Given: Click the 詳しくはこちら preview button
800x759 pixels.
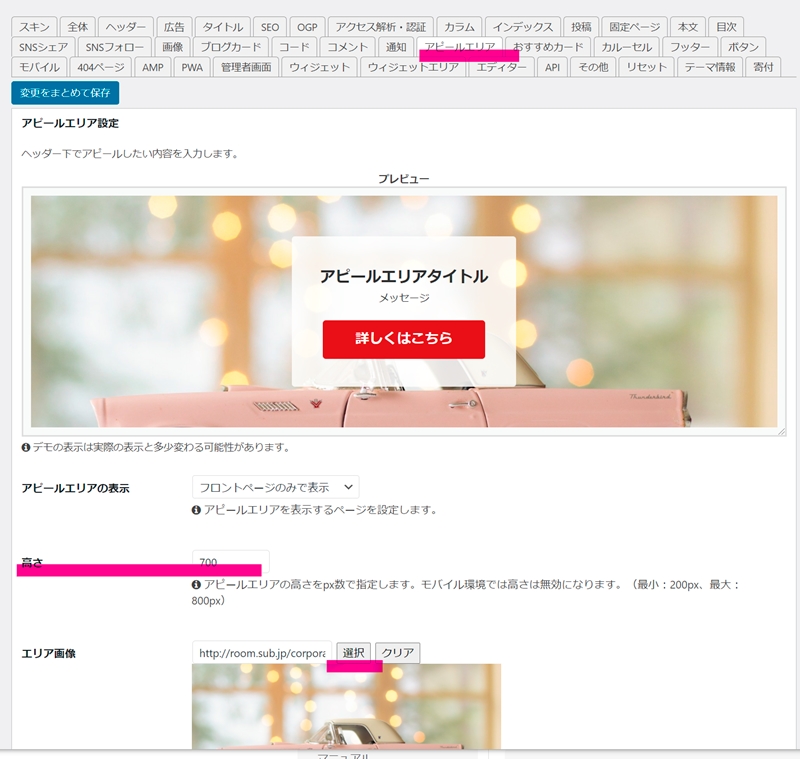Looking at the screenshot, I should coord(403,340).
